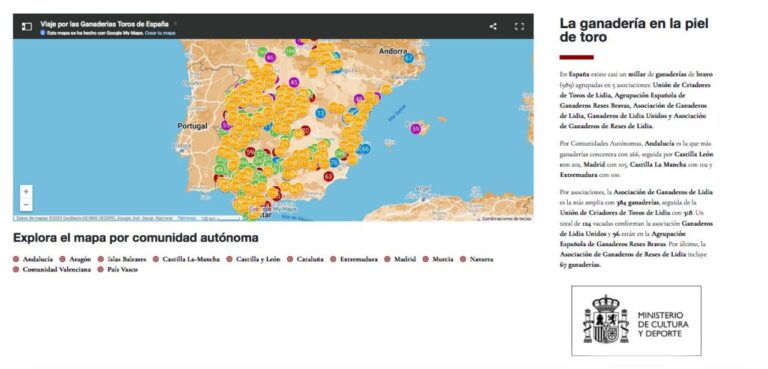
Task: Open the map legend sidebar toggle icon
Action: (x=26, y=26)
